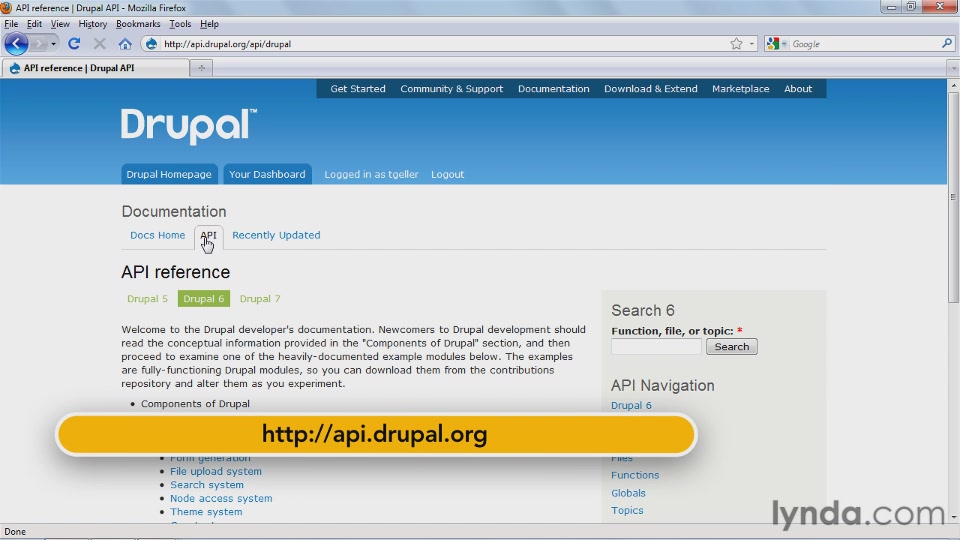Open the Help menu

[x=209, y=24]
